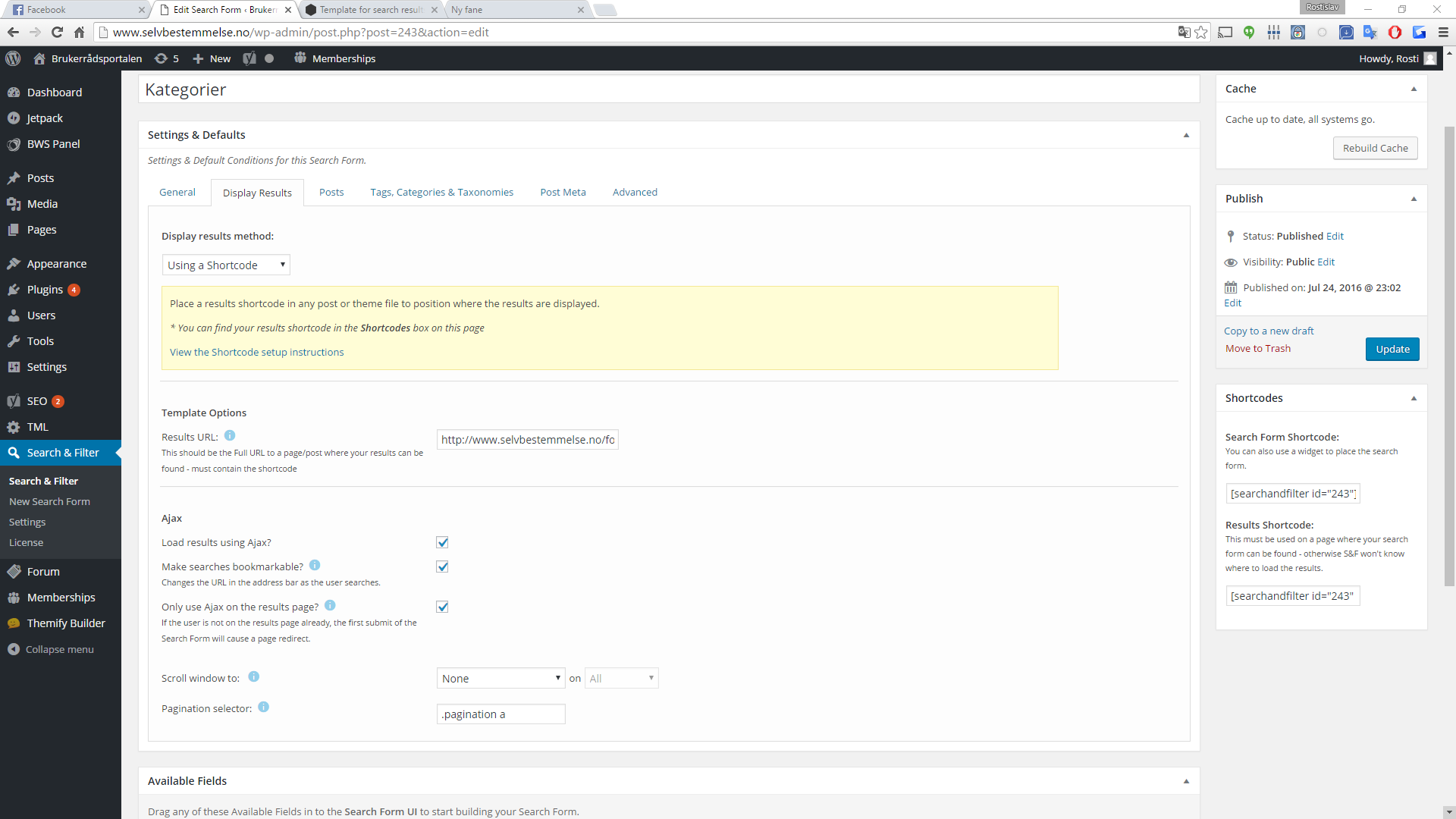This screenshot has height=819, width=1456.
Task: Toggle Only use Ajax on results page
Action: 442,607
